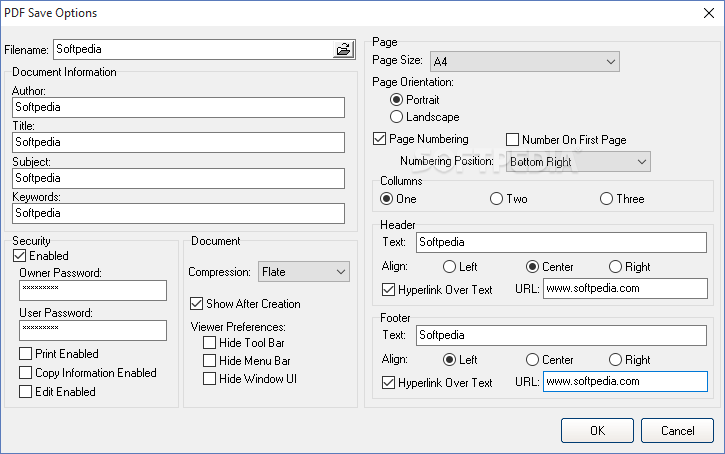Click the Title input field

(x=178, y=142)
